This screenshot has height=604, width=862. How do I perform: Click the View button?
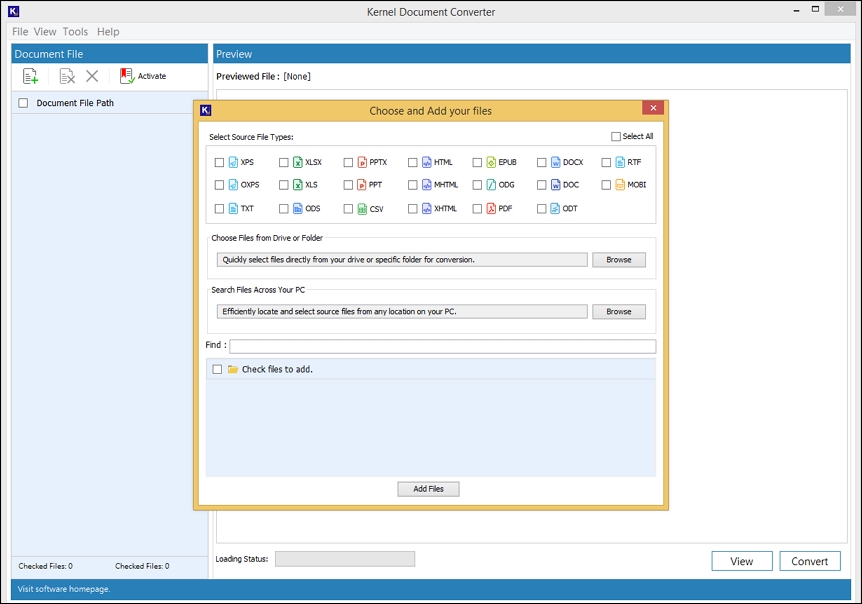[742, 561]
